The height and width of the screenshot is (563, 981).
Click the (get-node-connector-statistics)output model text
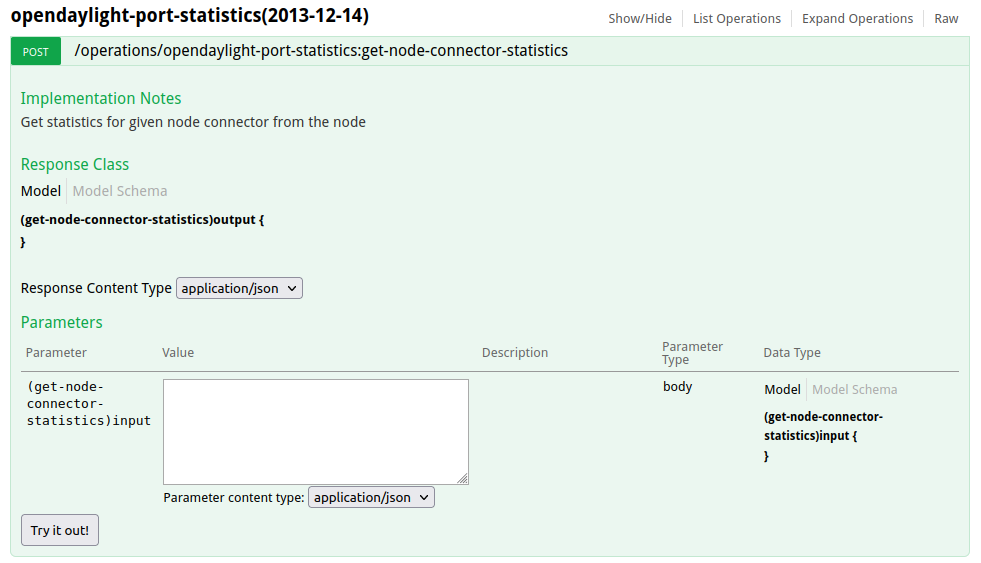click(142, 219)
